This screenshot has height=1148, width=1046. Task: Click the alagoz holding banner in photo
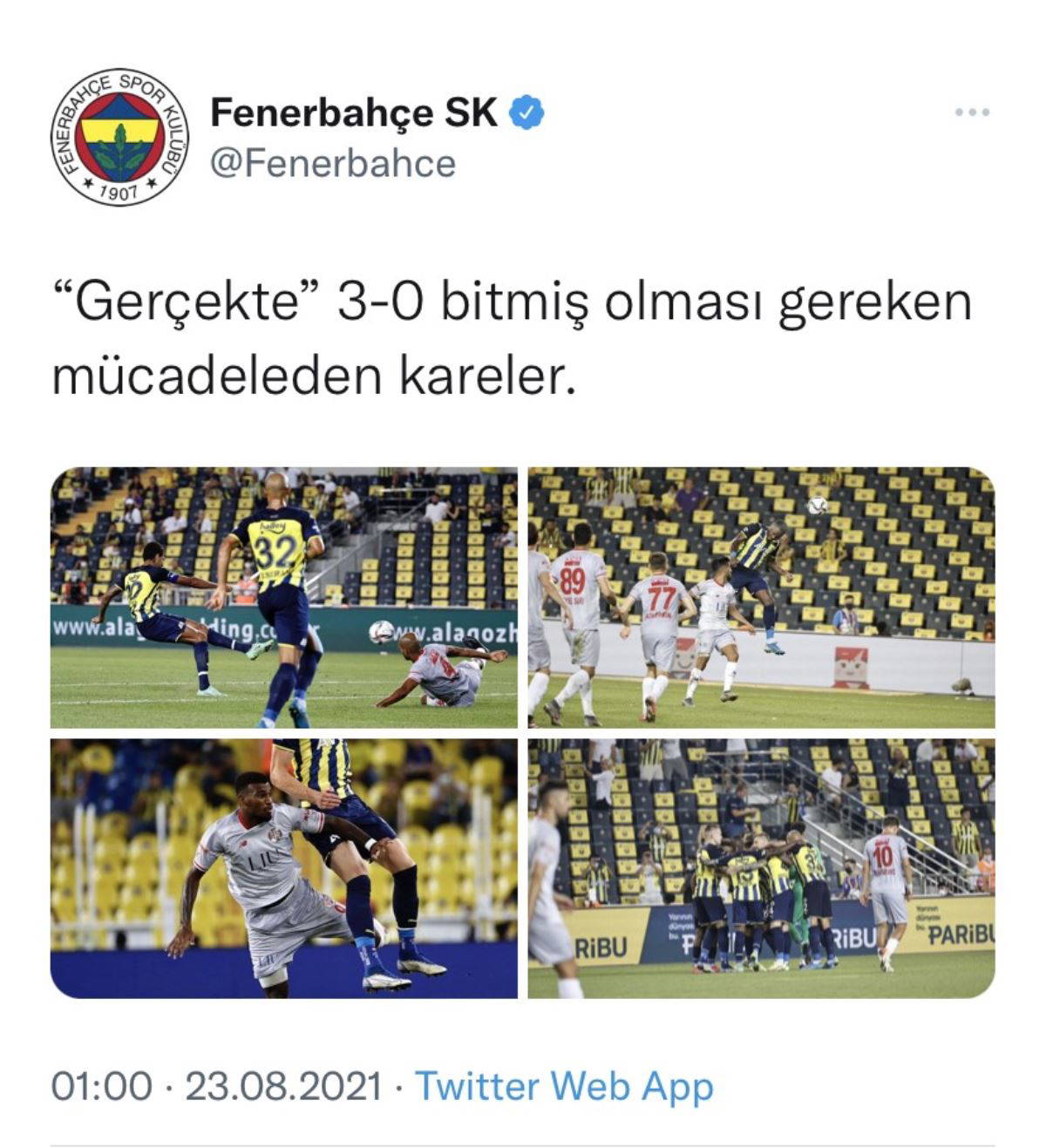[x=283, y=626]
